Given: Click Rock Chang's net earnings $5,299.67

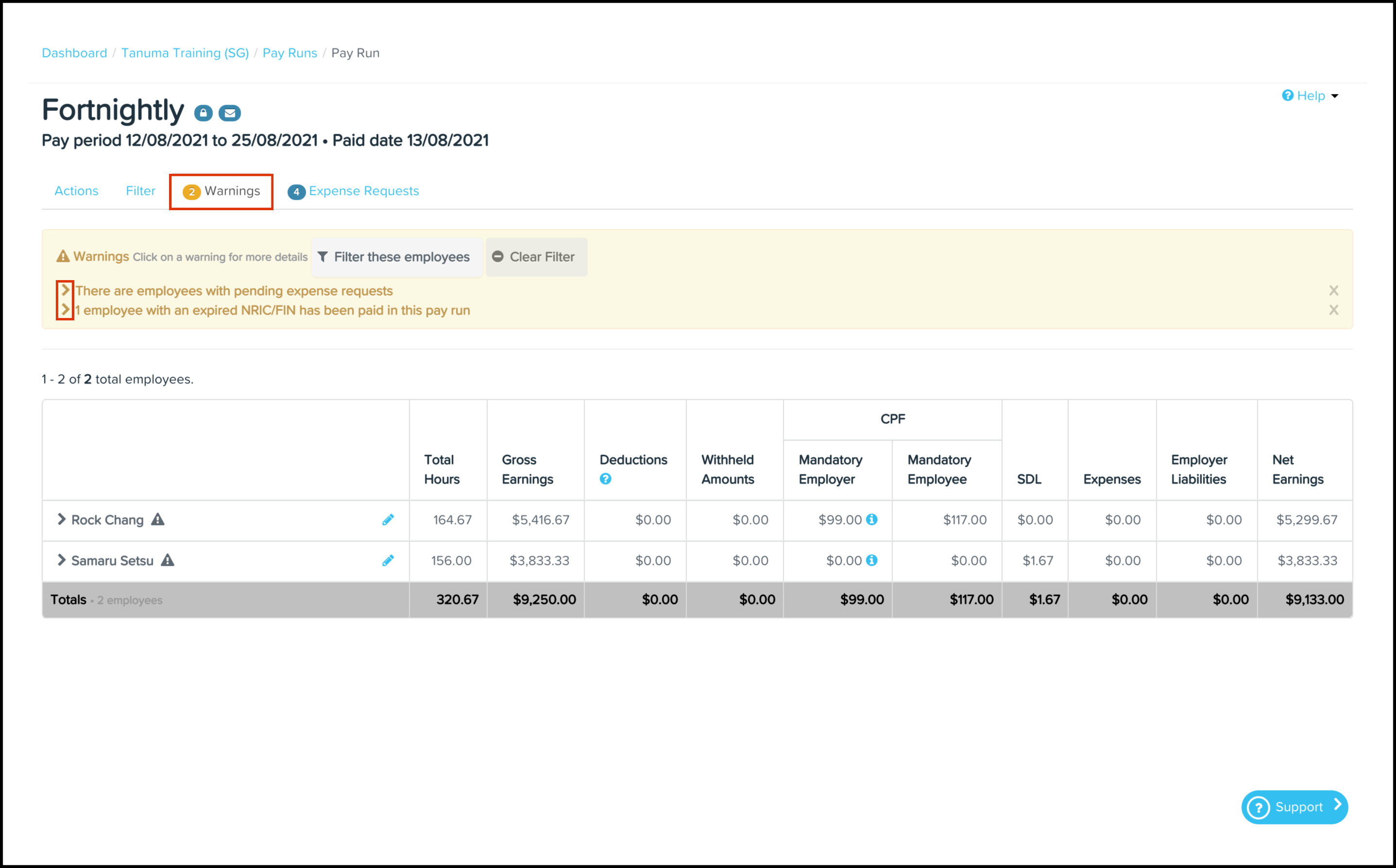Looking at the screenshot, I should pos(1307,520).
